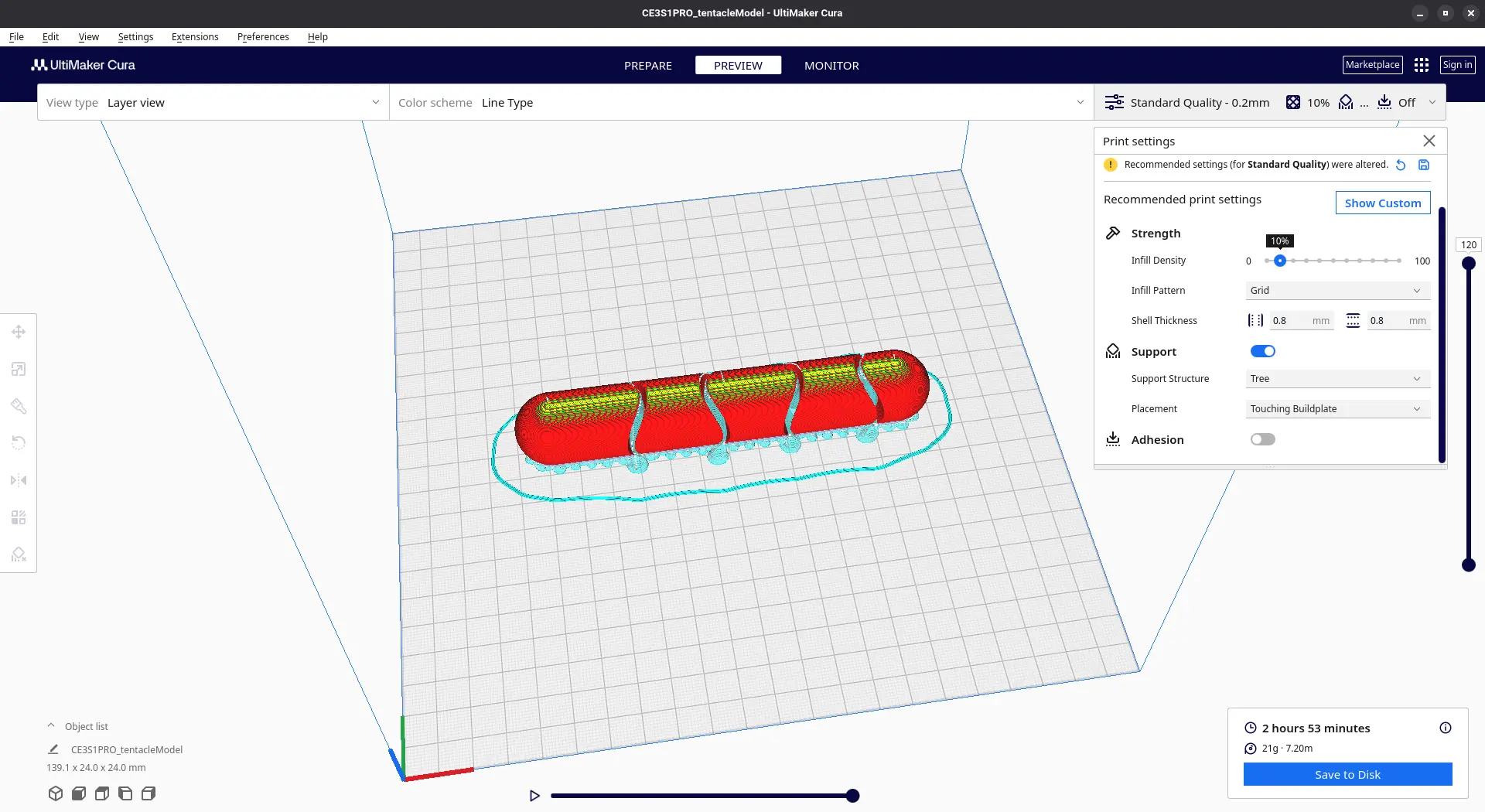The width and height of the screenshot is (1485, 812).
Task: Enable the Adhesion toggle
Action: (x=1263, y=439)
